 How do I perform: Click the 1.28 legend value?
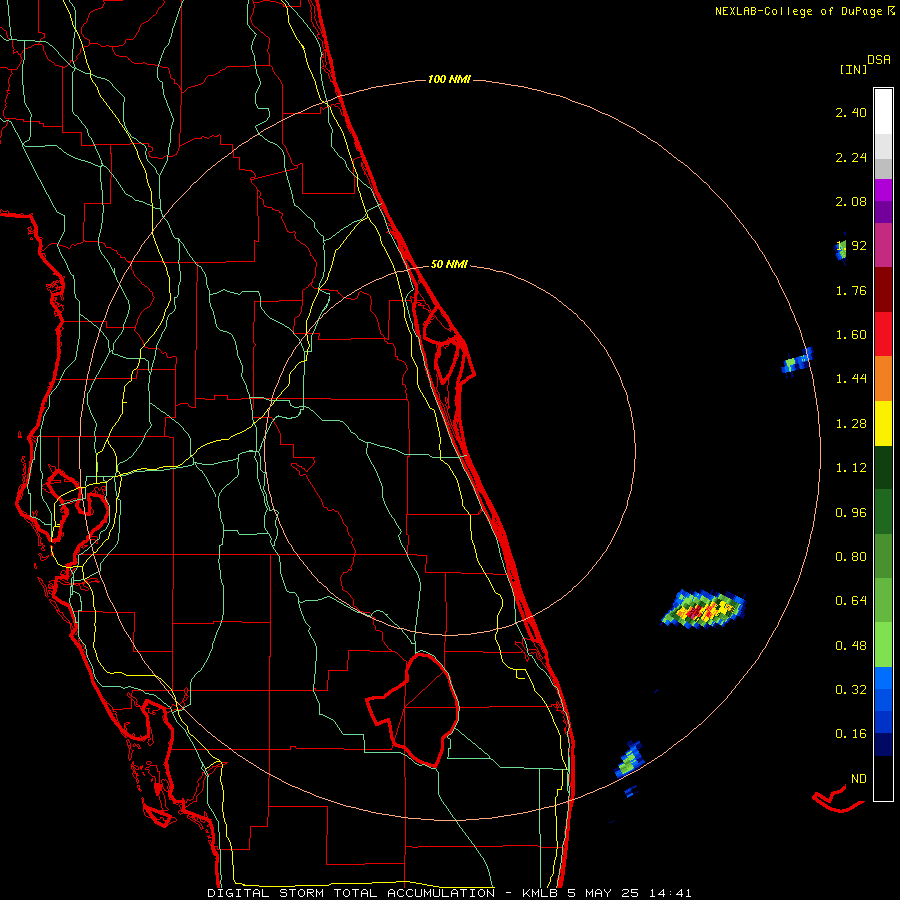(x=851, y=424)
